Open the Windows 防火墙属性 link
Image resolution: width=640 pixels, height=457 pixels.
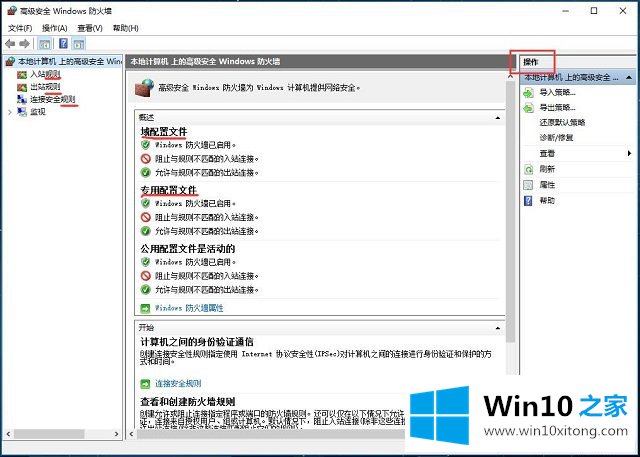point(189,308)
